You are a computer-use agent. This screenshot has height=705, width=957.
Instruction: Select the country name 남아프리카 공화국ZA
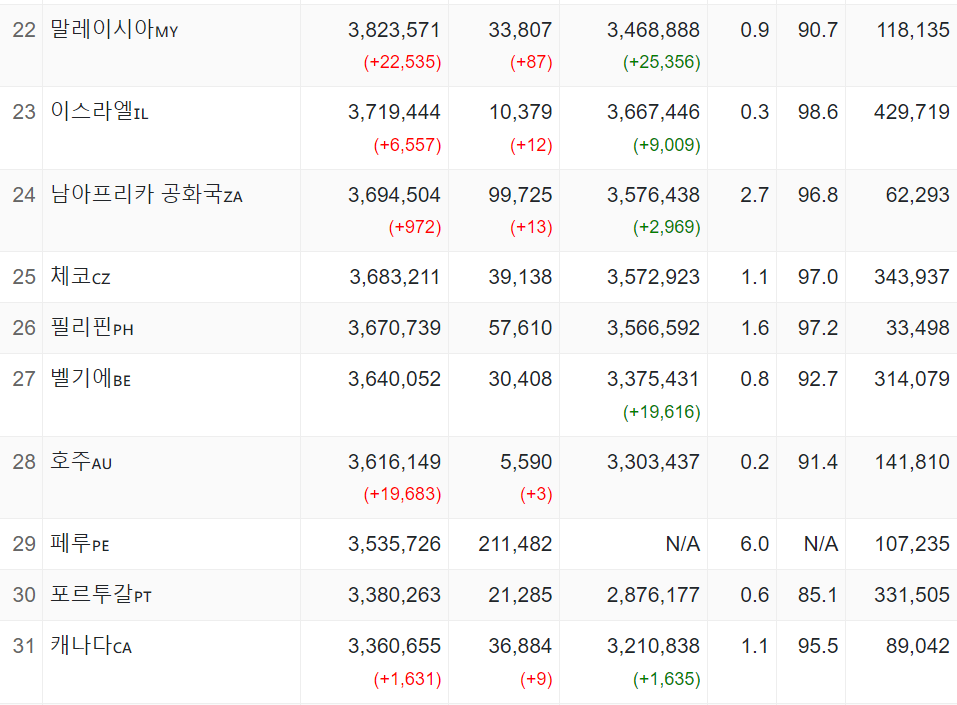point(146,194)
